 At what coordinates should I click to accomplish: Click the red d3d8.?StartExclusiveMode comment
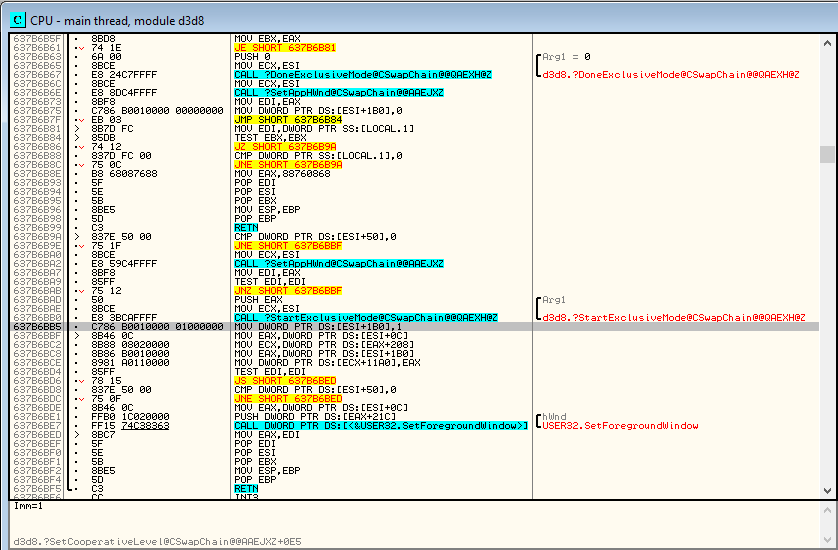673,317
